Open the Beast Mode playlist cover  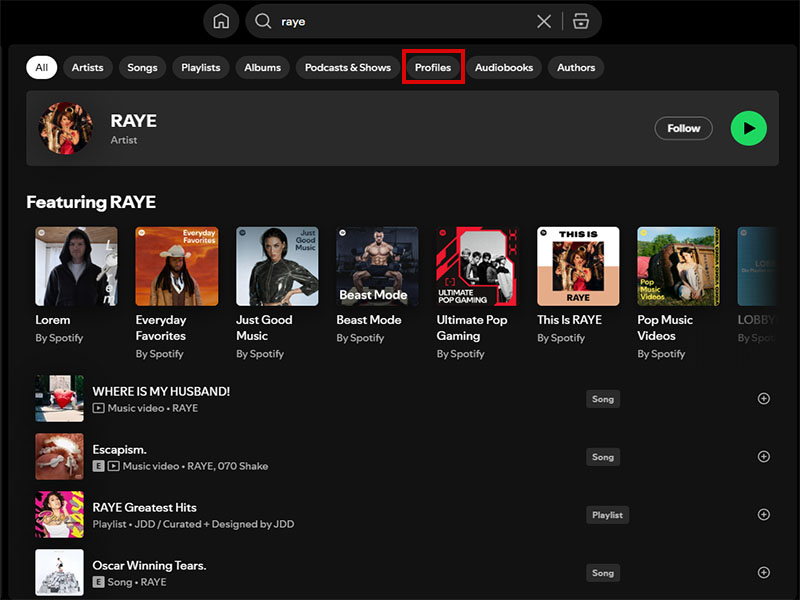point(378,266)
